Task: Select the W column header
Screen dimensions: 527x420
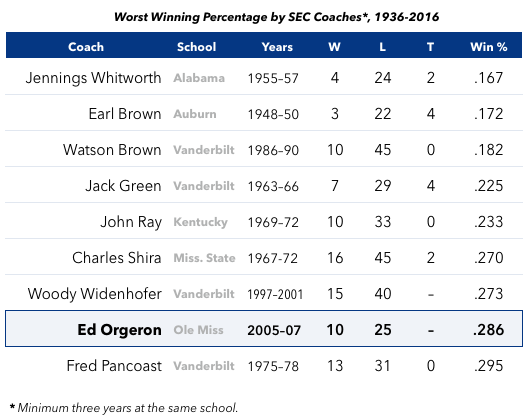Action: click(334, 47)
